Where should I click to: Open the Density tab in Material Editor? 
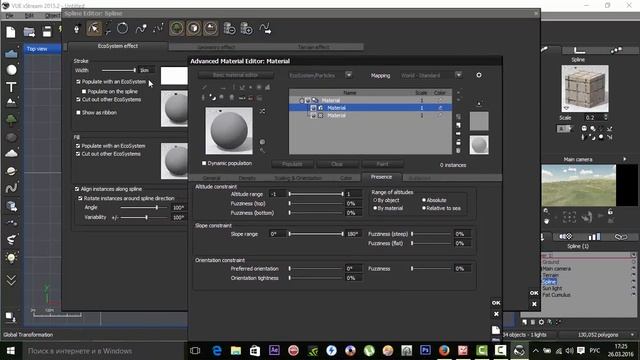point(247,178)
